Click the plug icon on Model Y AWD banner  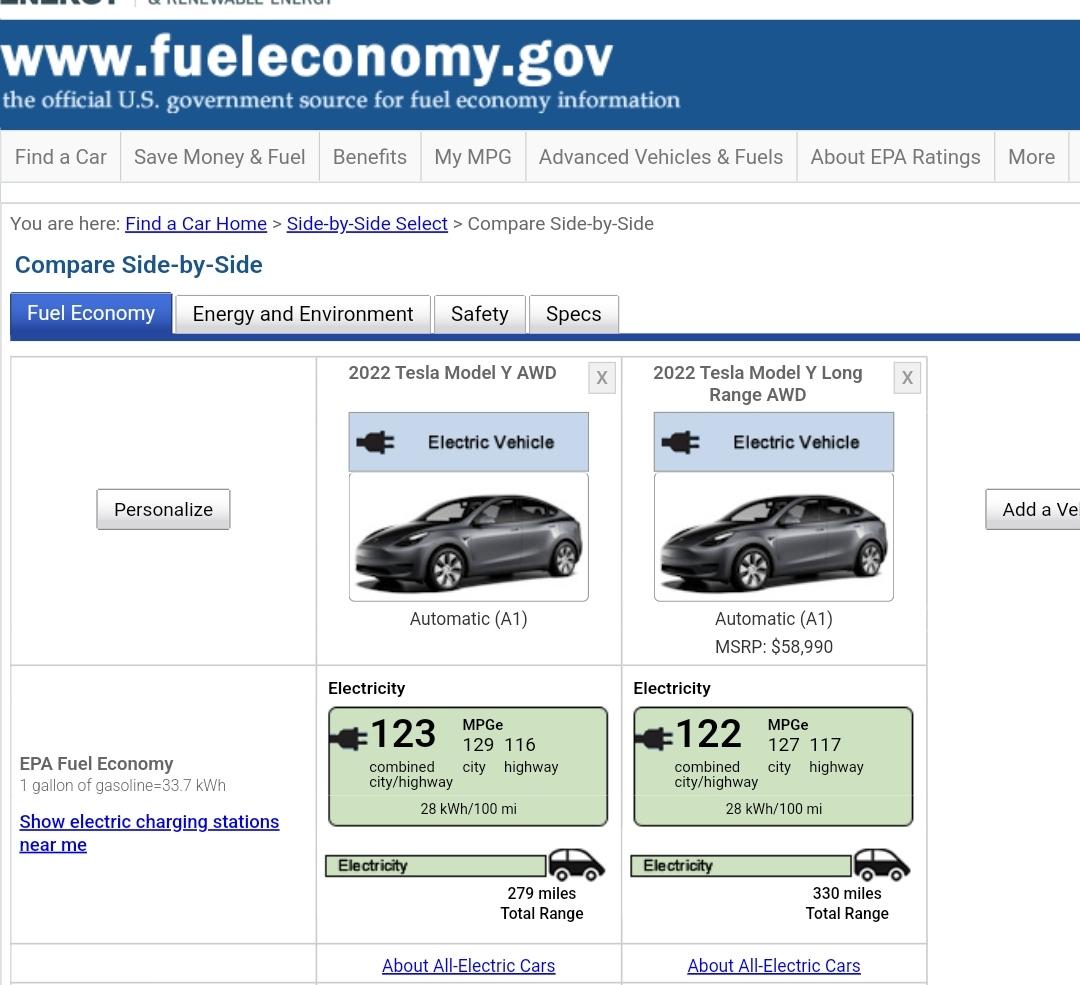[375, 442]
